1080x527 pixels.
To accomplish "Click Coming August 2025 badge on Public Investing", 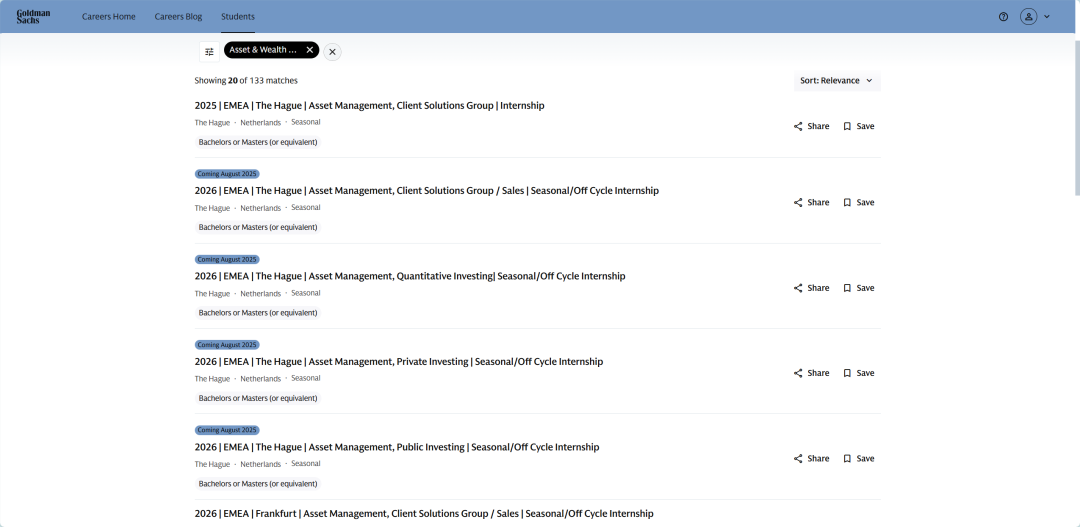I will pos(227,431).
